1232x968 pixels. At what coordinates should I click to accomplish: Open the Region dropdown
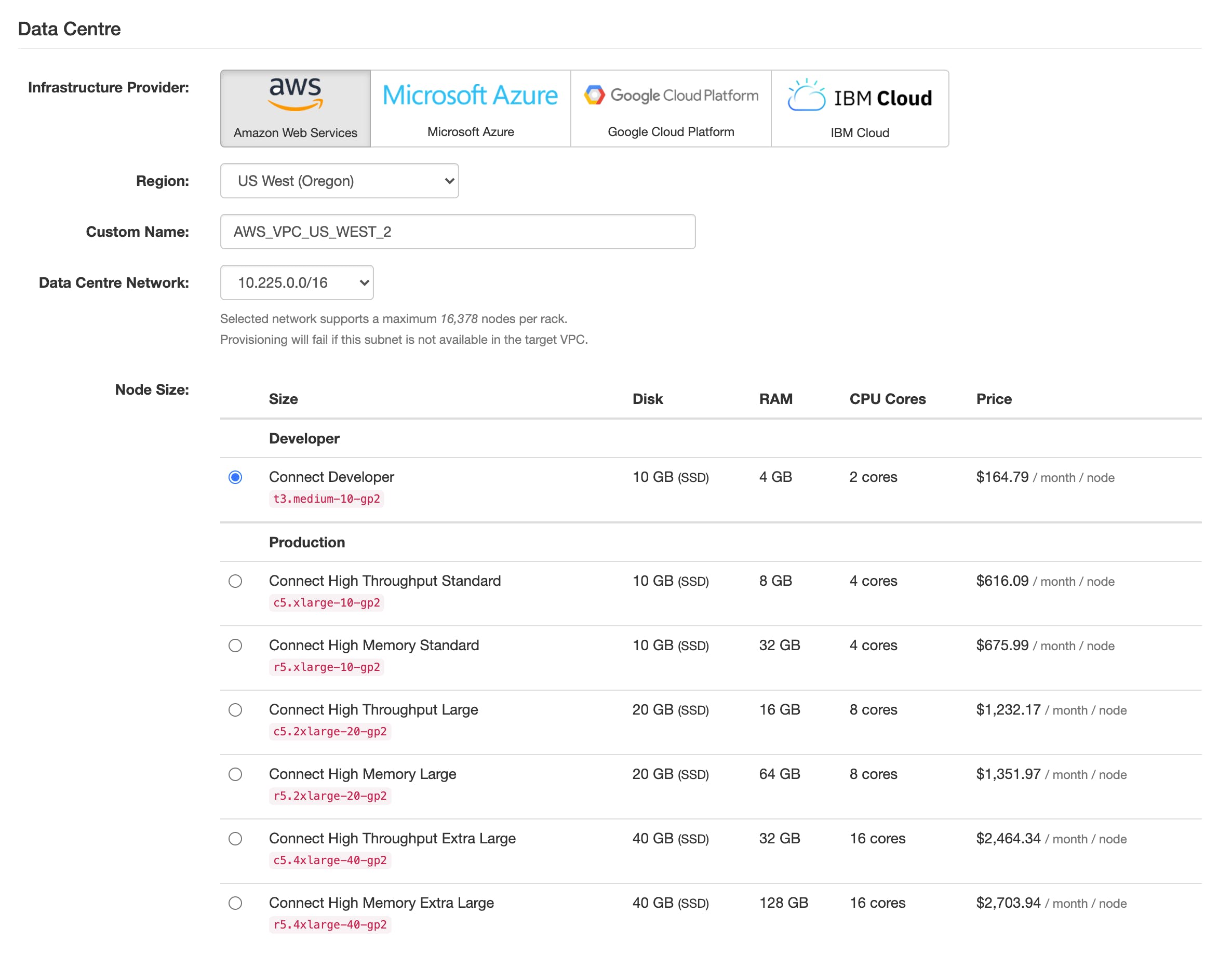coord(339,181)
